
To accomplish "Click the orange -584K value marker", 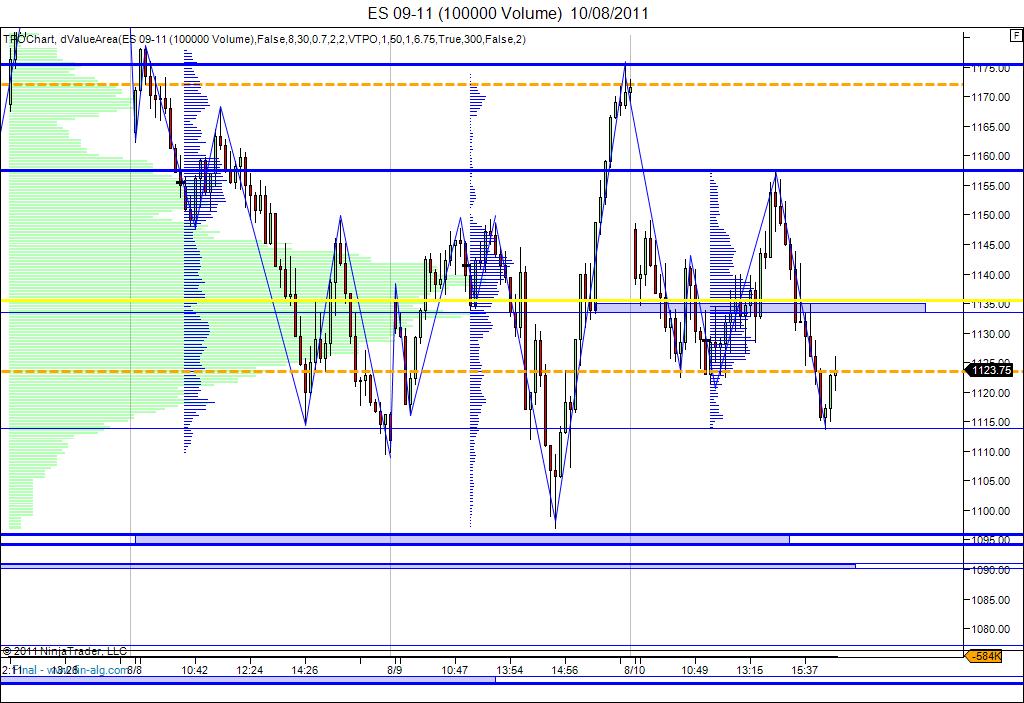I will pos(985,656).
